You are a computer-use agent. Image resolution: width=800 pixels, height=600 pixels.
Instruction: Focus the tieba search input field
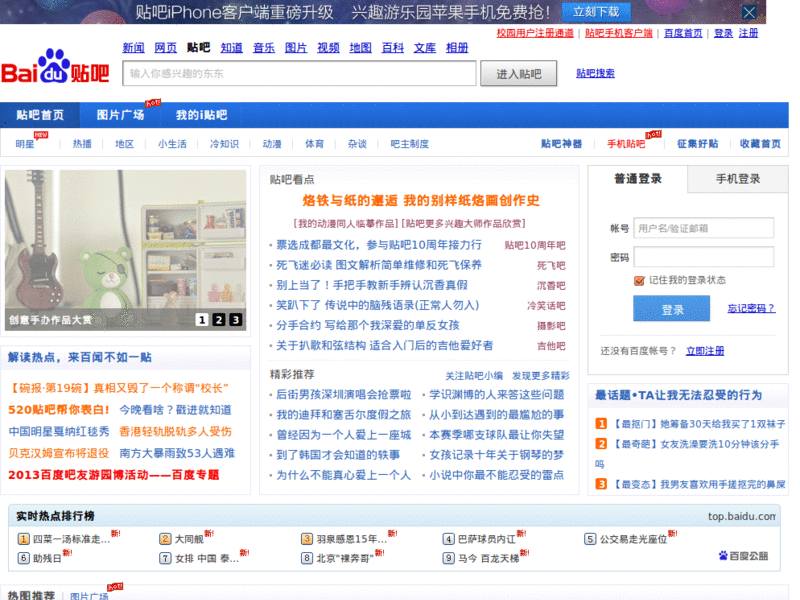coord(299,73)
